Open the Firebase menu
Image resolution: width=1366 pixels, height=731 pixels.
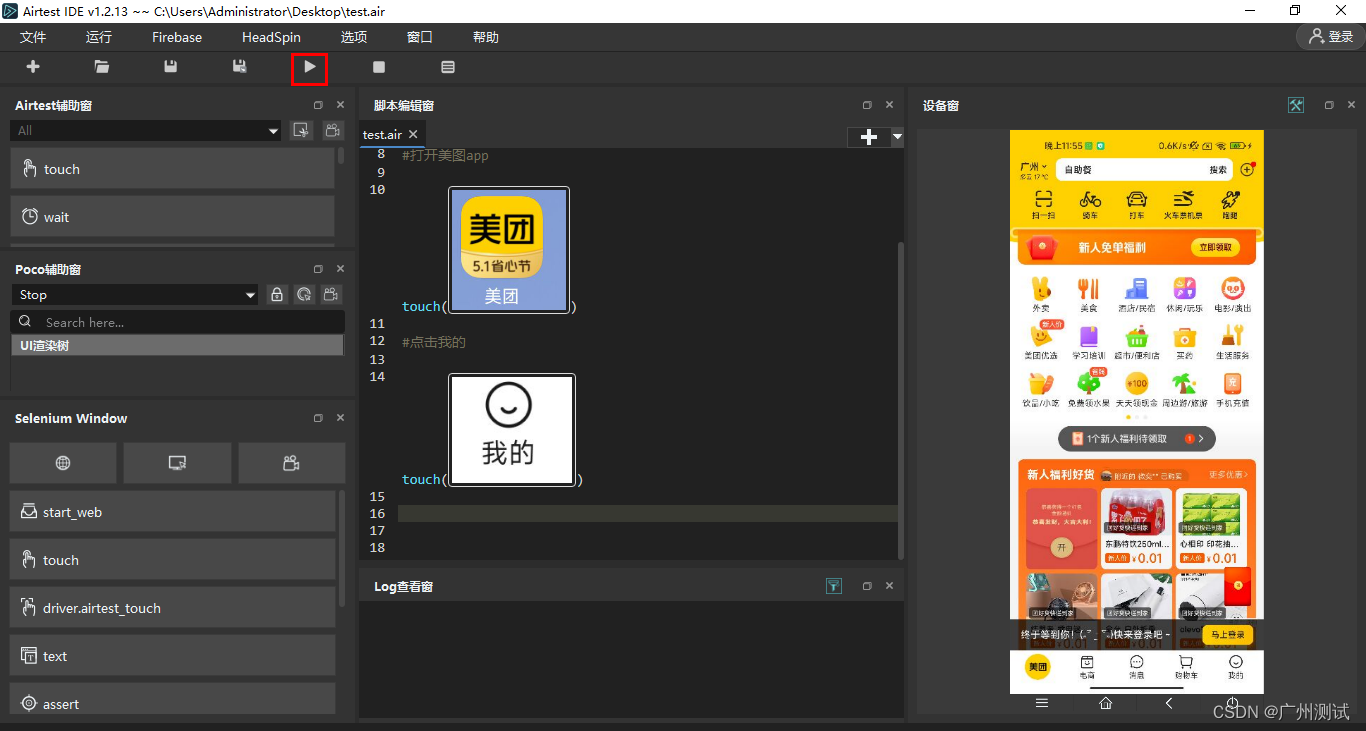point(177,37)
